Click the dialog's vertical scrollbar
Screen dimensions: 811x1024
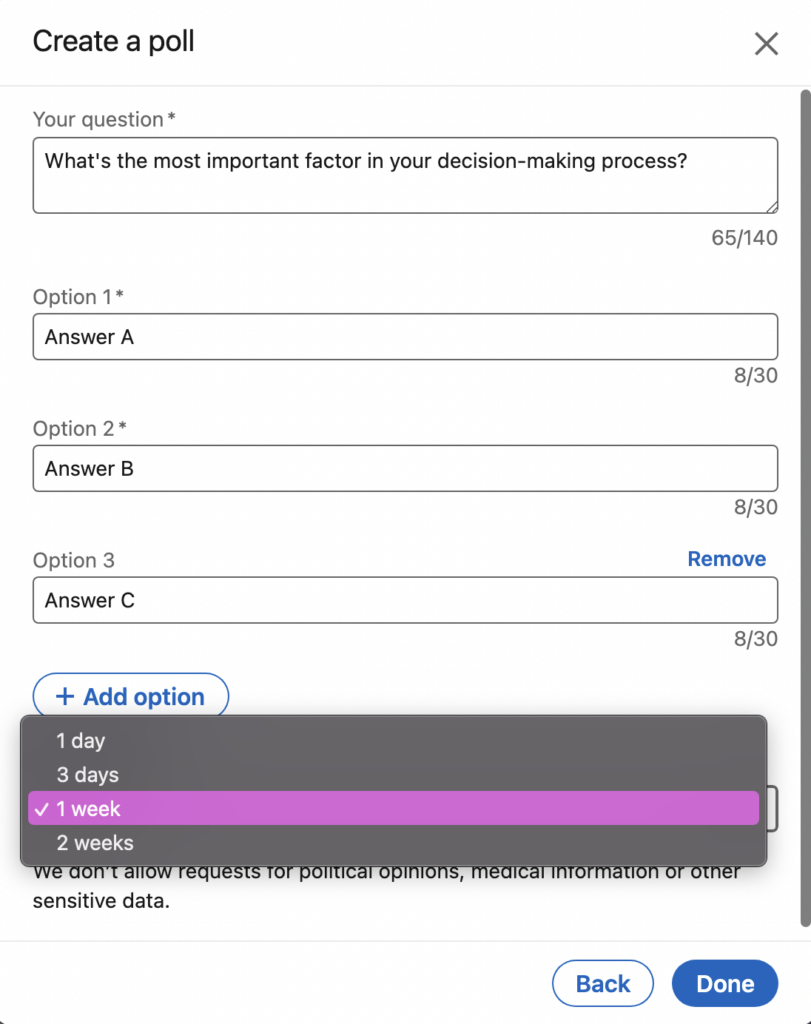pos(803,500)
